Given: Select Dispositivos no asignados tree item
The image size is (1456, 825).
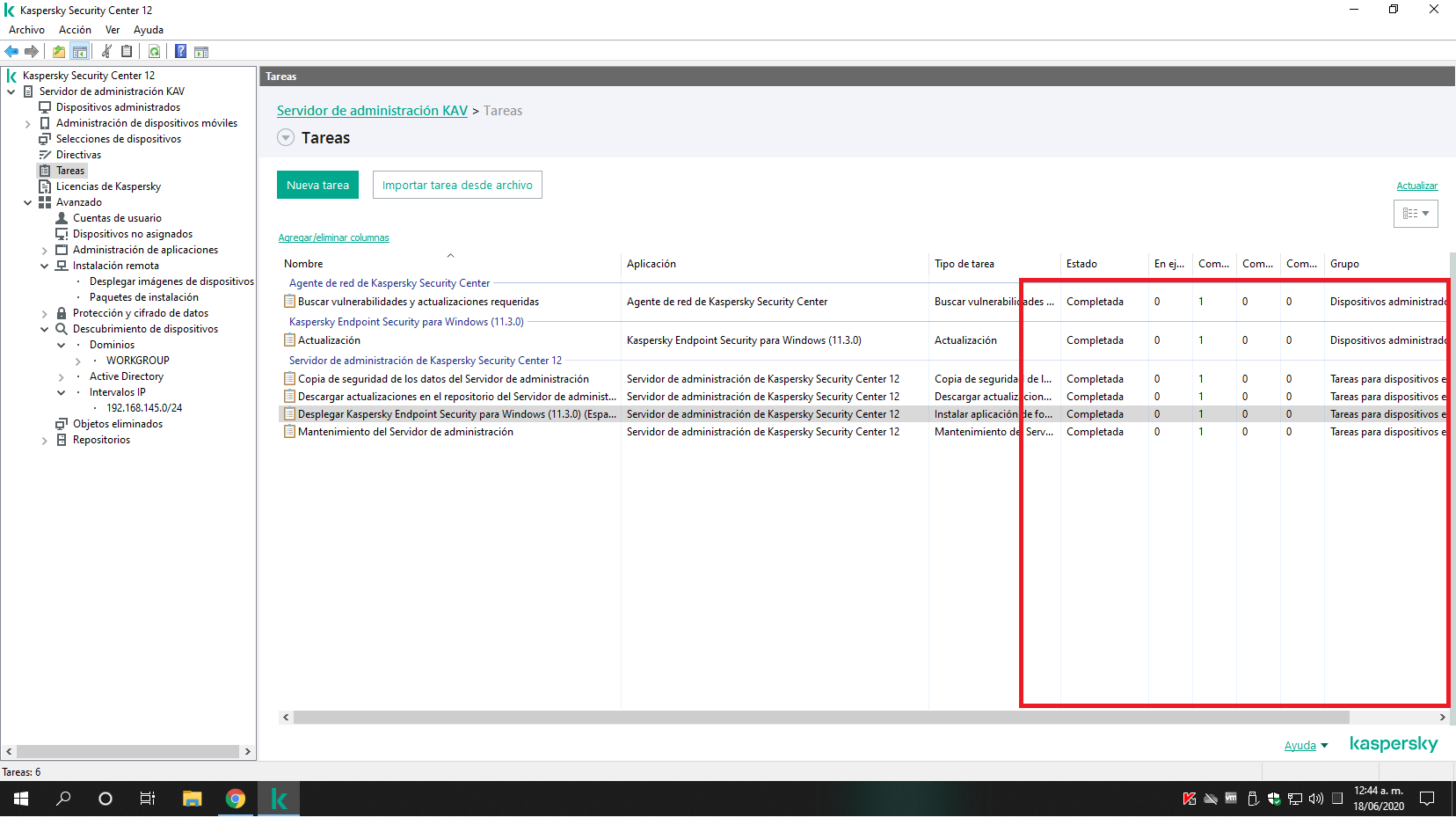Looking at the screenshot, I should [x=133, y=234].
